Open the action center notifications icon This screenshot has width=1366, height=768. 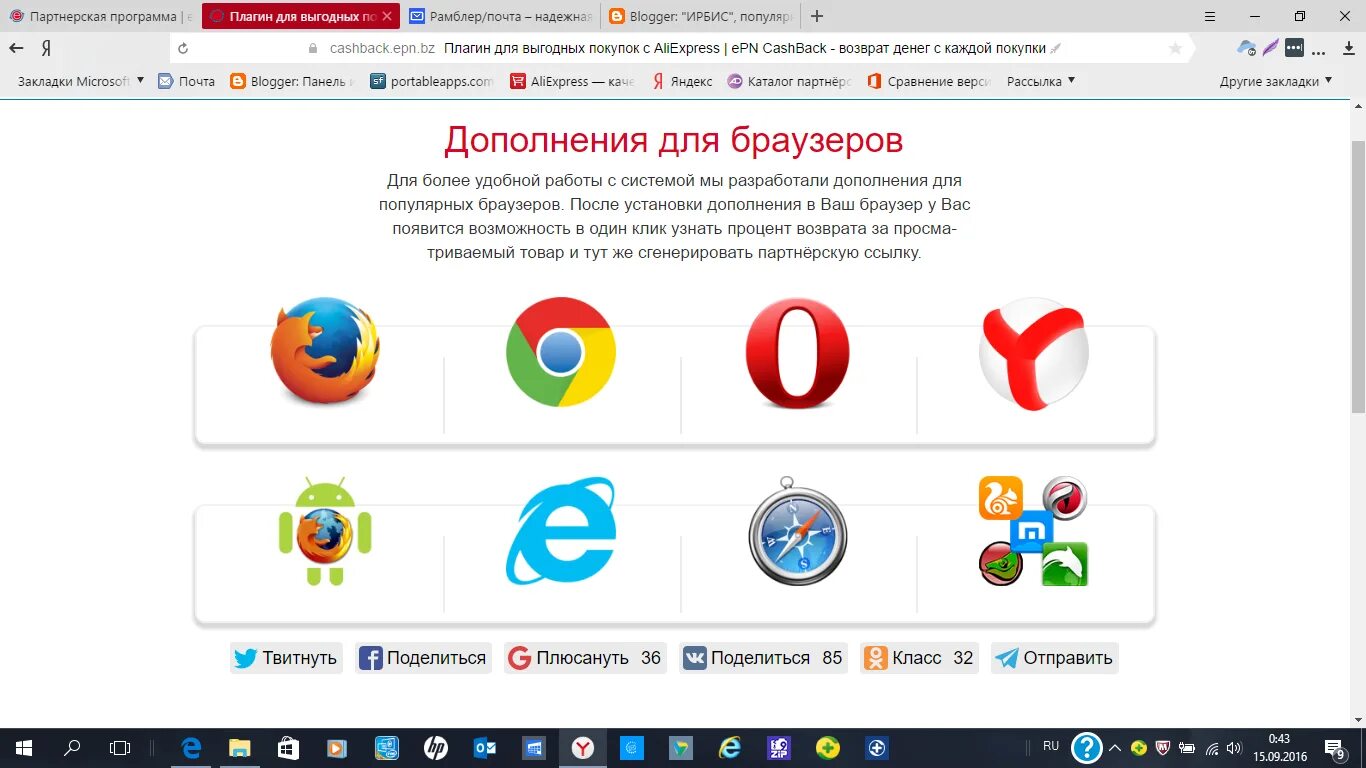pyautogui.click(x=1334, y=747)
